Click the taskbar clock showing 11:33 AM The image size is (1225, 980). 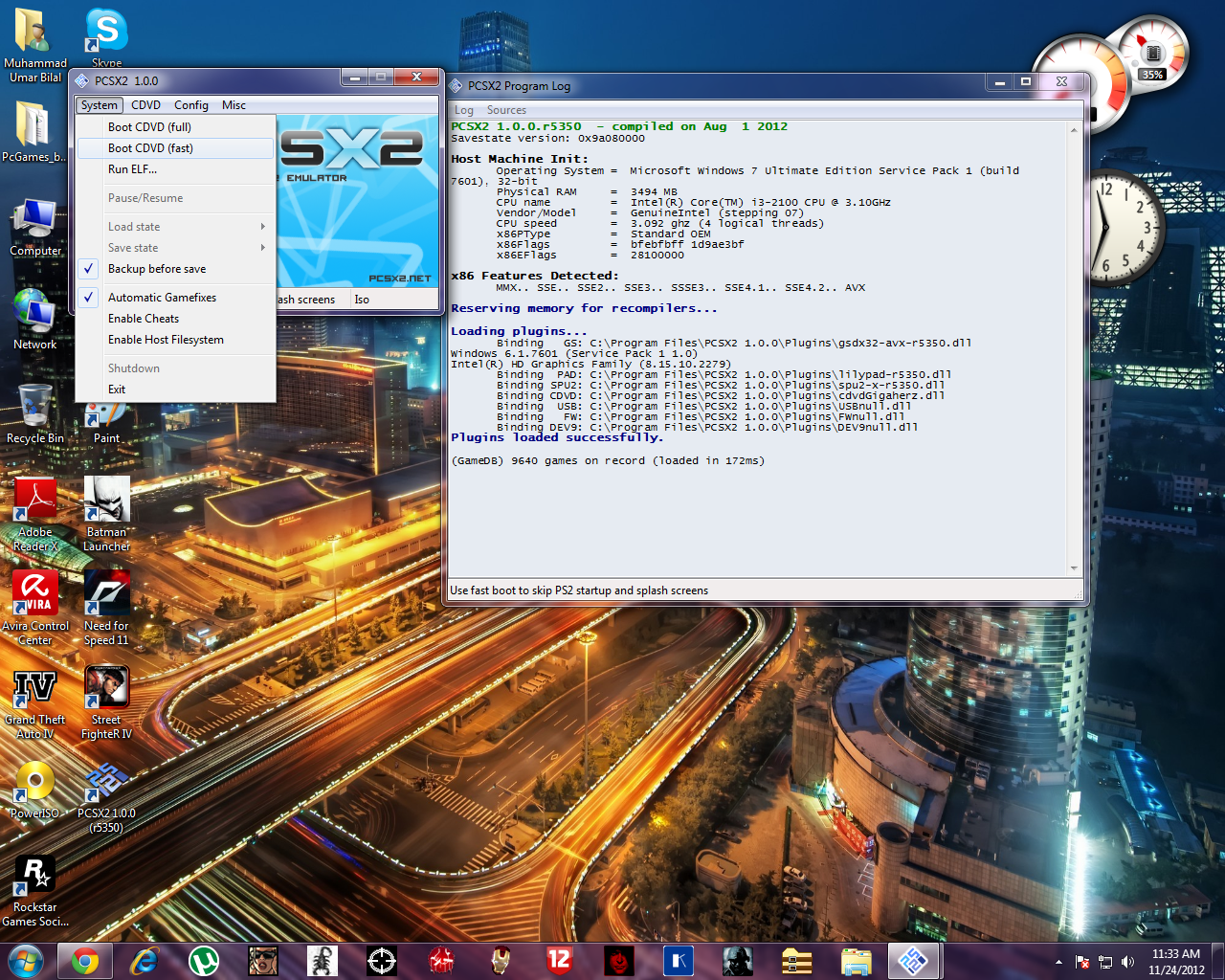(1176, 962)
